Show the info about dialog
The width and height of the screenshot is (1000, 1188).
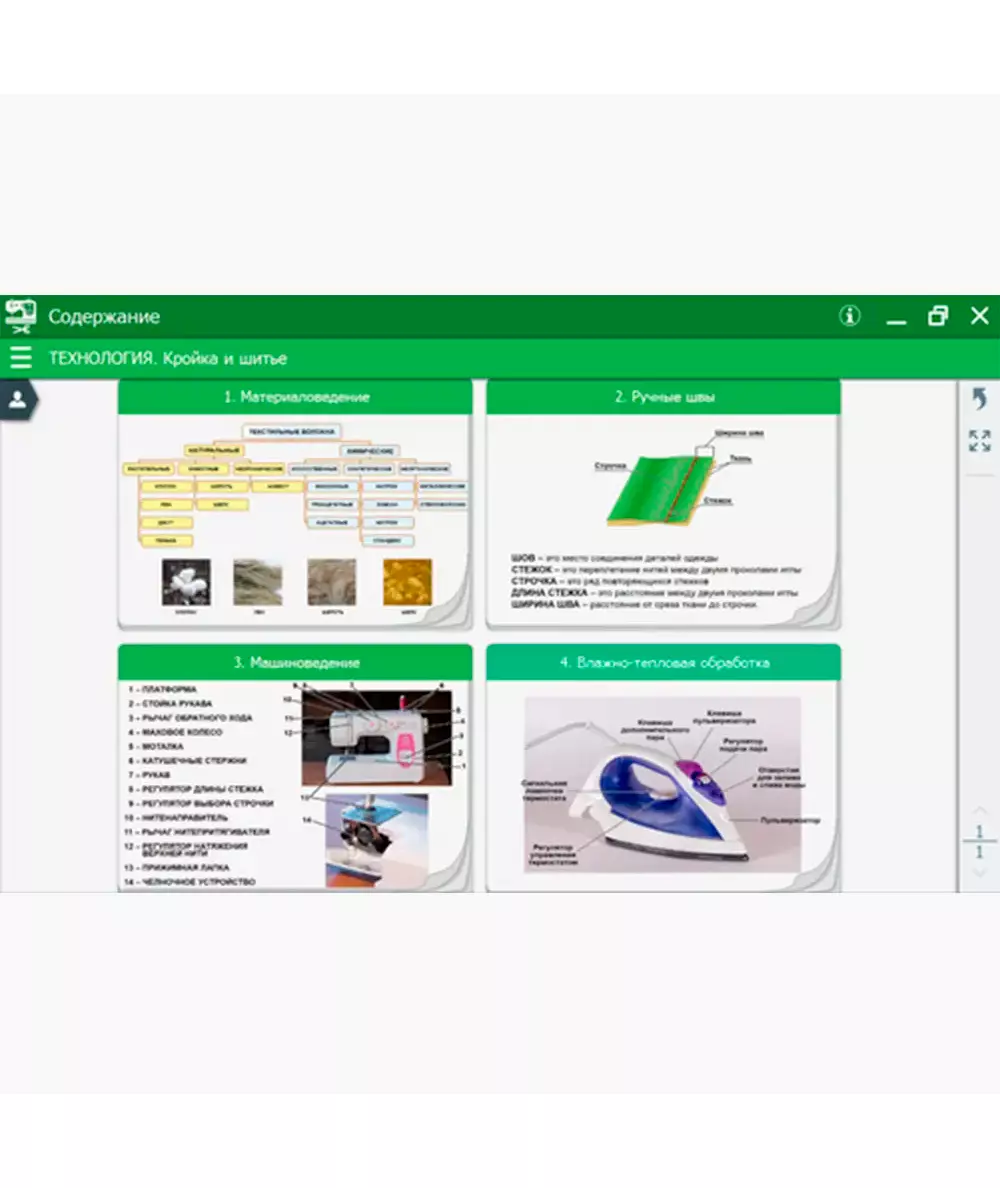tap(849, 316)
